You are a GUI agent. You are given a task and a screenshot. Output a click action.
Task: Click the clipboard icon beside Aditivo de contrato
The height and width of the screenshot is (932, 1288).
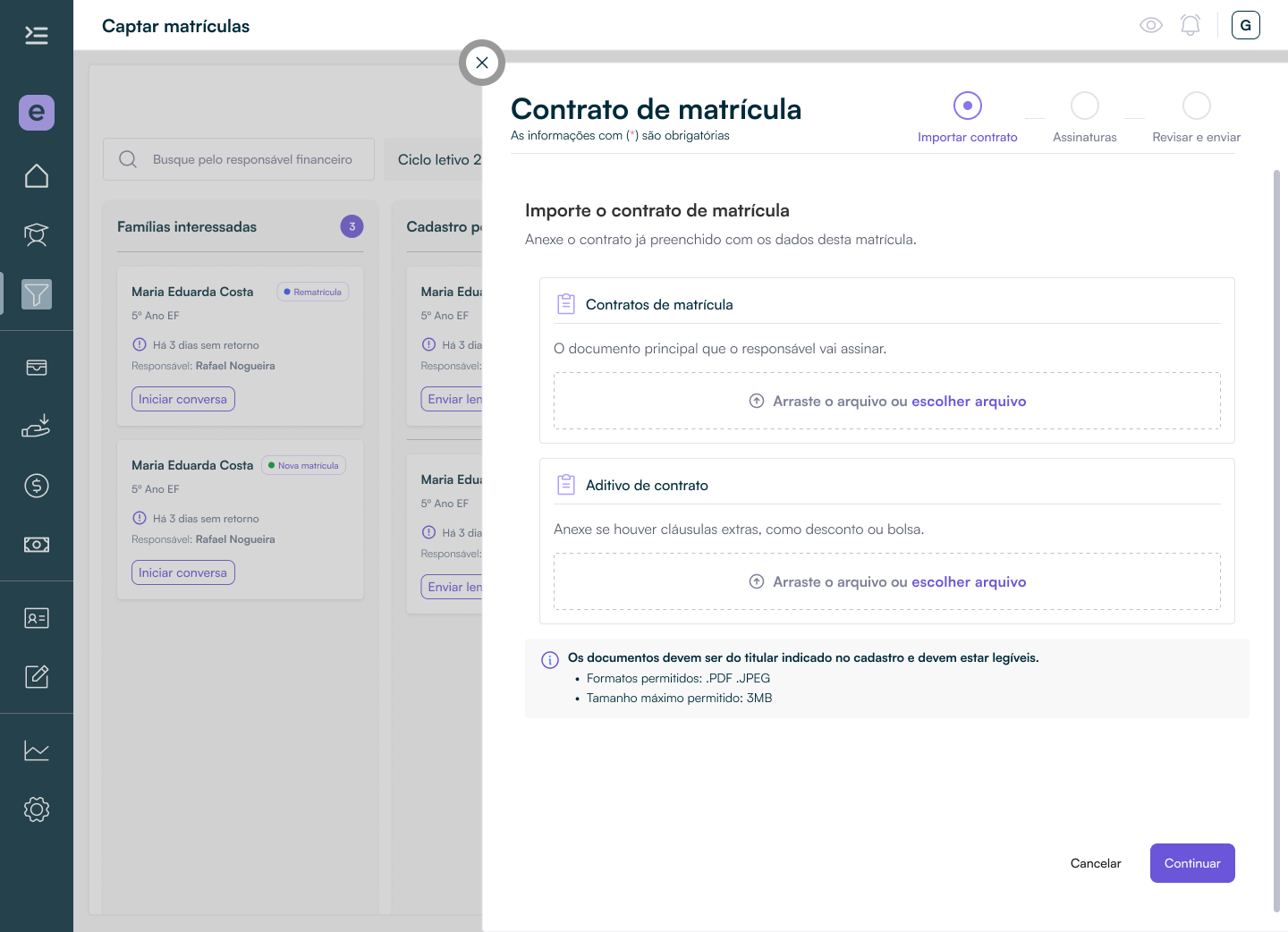point(566,485)
